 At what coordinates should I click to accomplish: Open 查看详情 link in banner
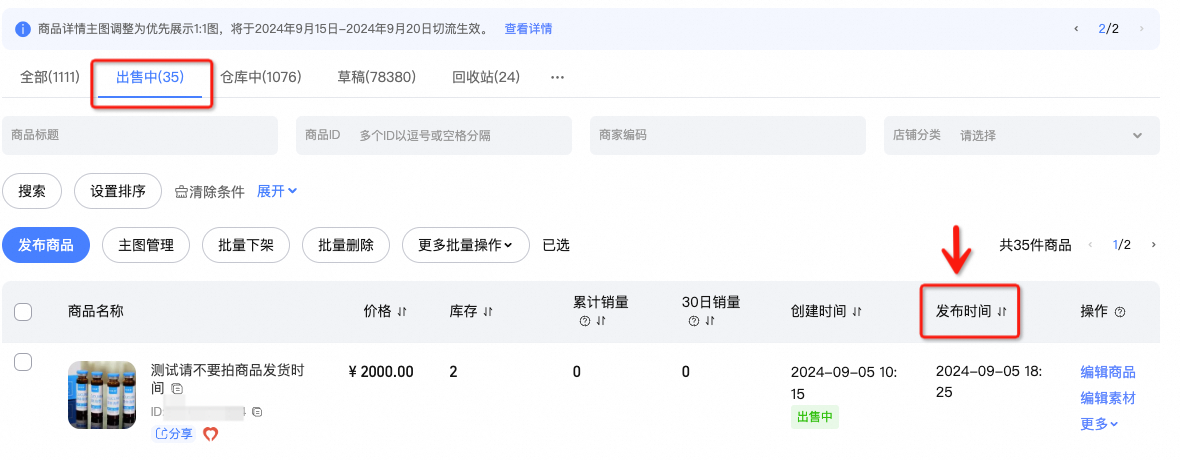528,29
